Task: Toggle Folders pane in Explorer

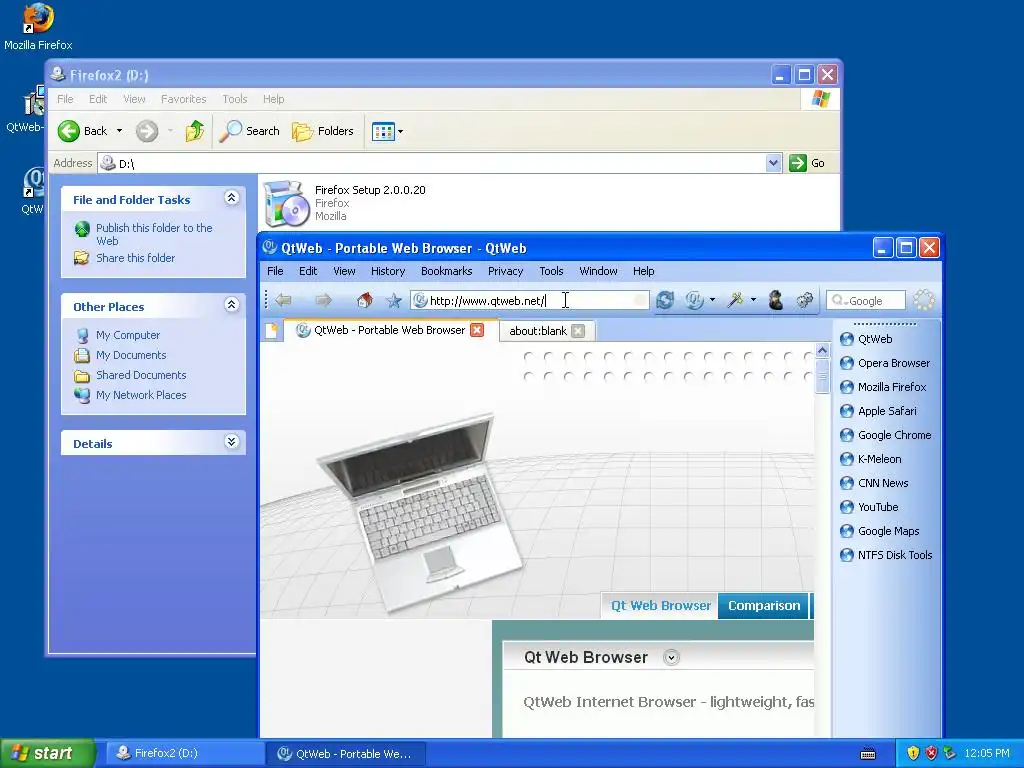Action: (x=323, y=131)
